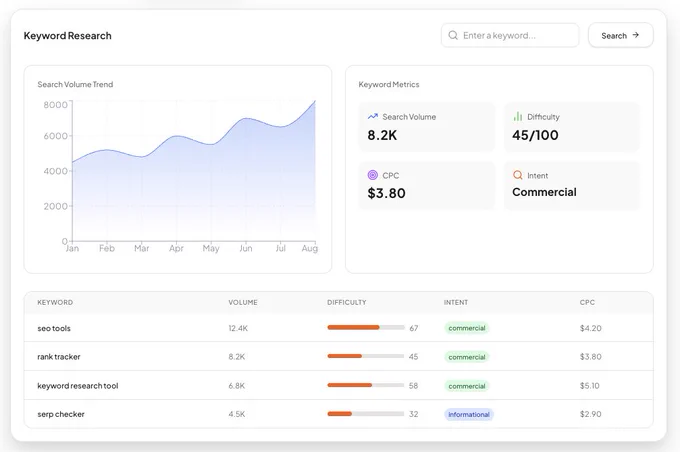Click the Keyword Metrics heading

click(389, 84)
